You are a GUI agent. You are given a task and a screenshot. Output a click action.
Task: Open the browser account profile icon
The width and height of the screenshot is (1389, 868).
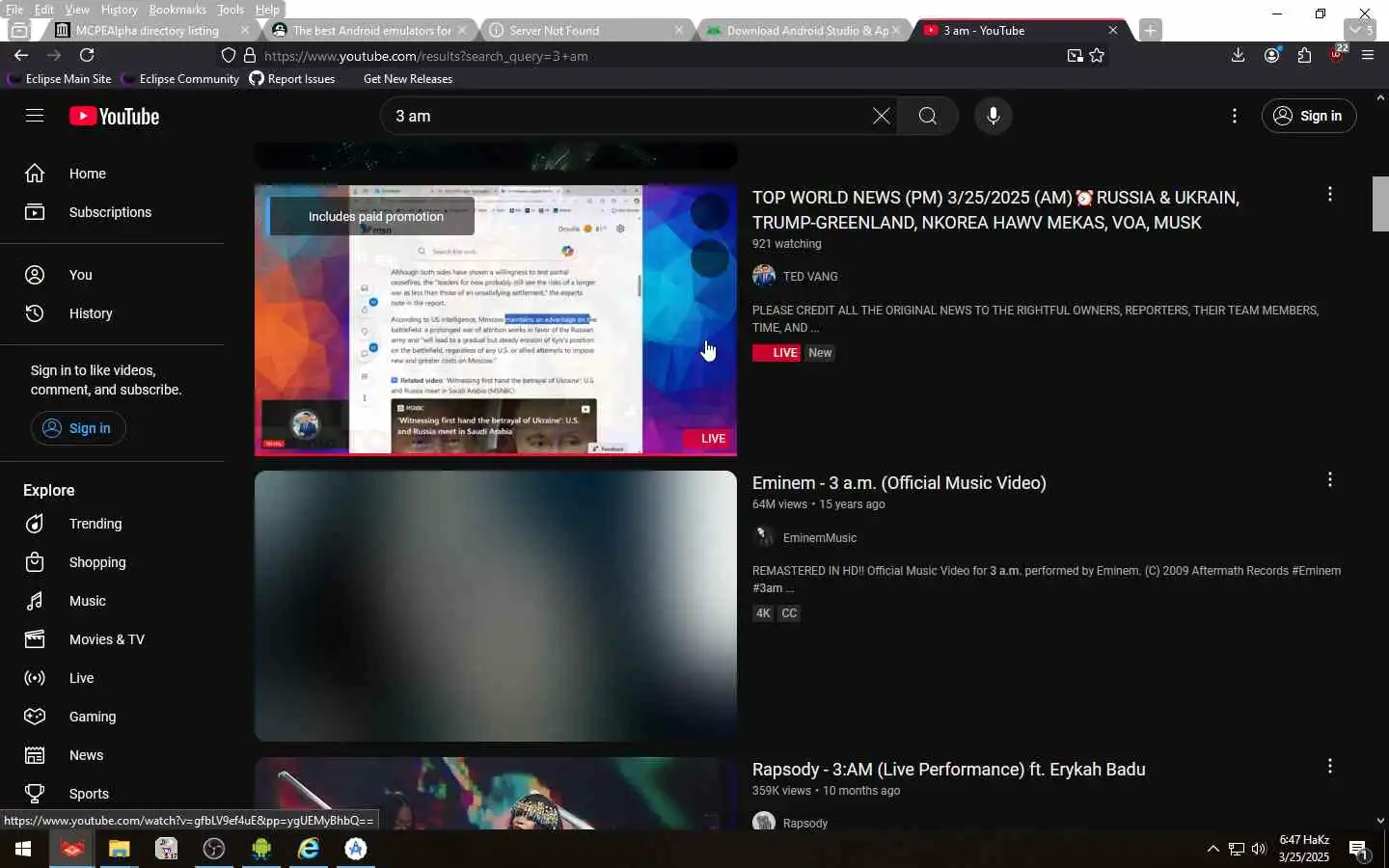1271,55
